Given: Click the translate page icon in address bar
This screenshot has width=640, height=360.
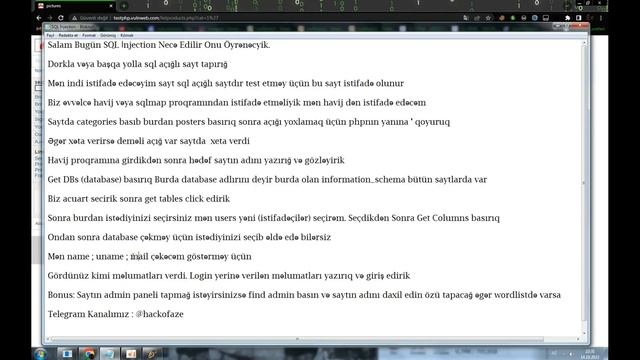Looking at the screenshot, I should tap(466, 18).
